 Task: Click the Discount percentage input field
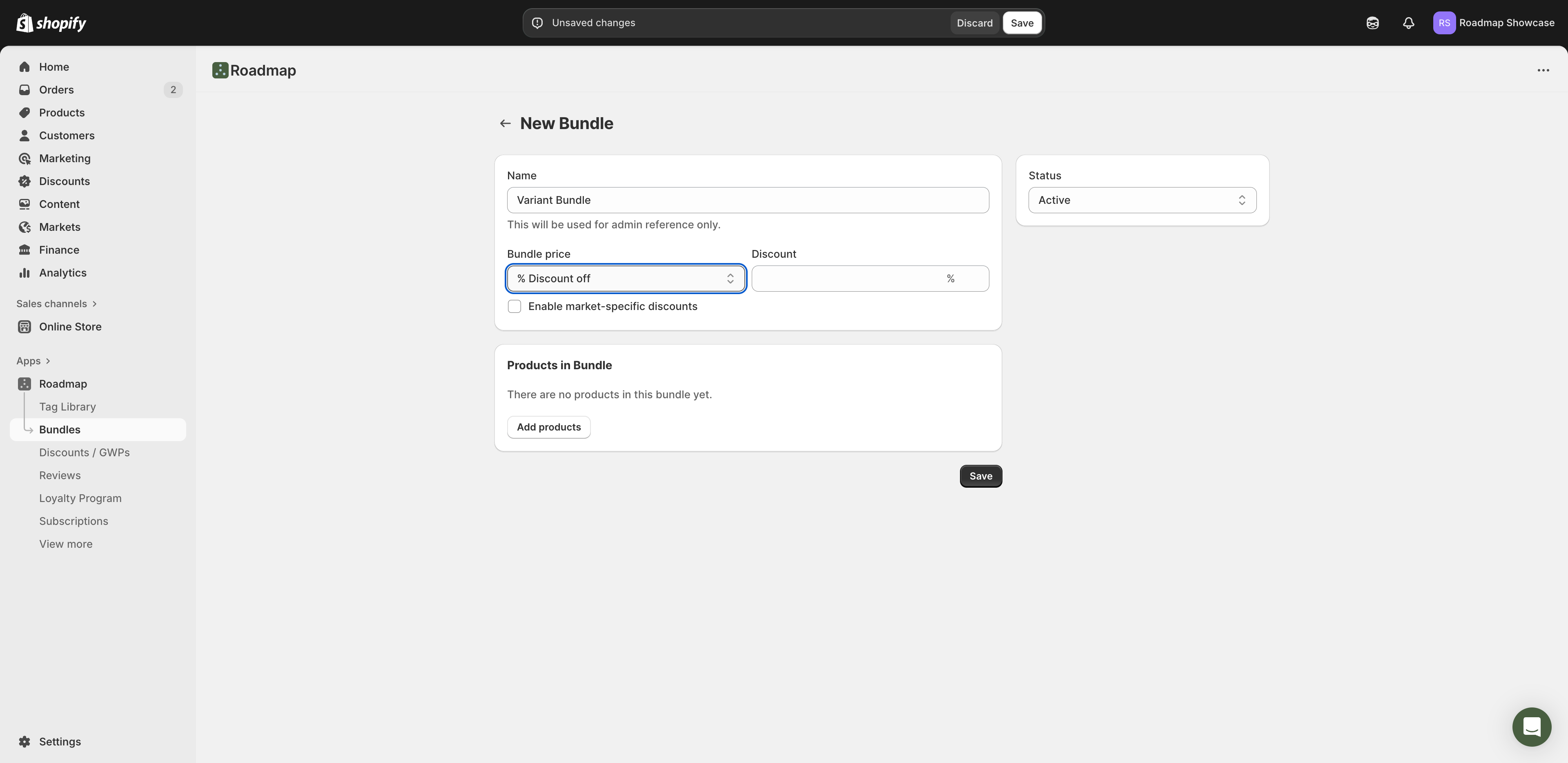pyautogui.click(x=846, y=279)
